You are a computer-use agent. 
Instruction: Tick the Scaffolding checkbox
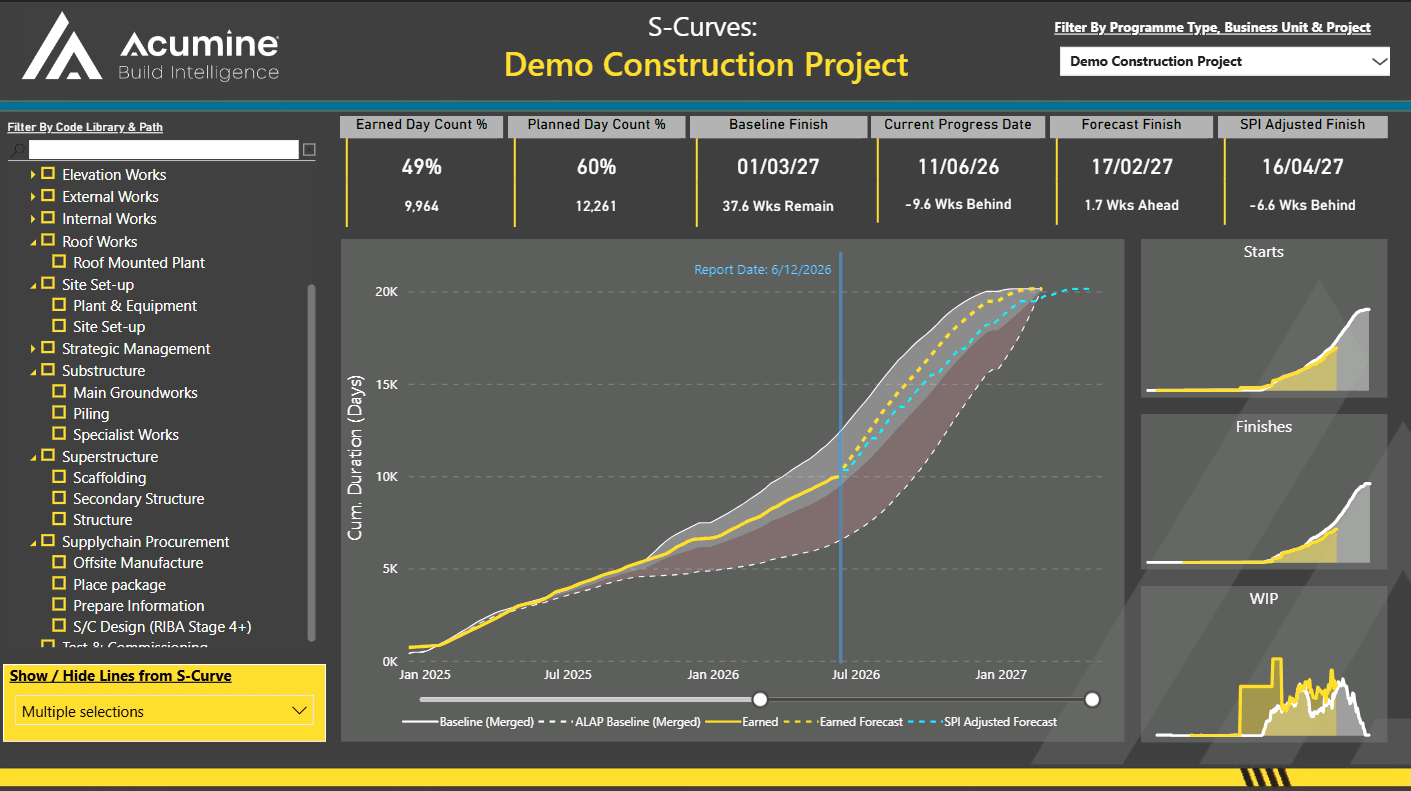(x=59, y=477)
